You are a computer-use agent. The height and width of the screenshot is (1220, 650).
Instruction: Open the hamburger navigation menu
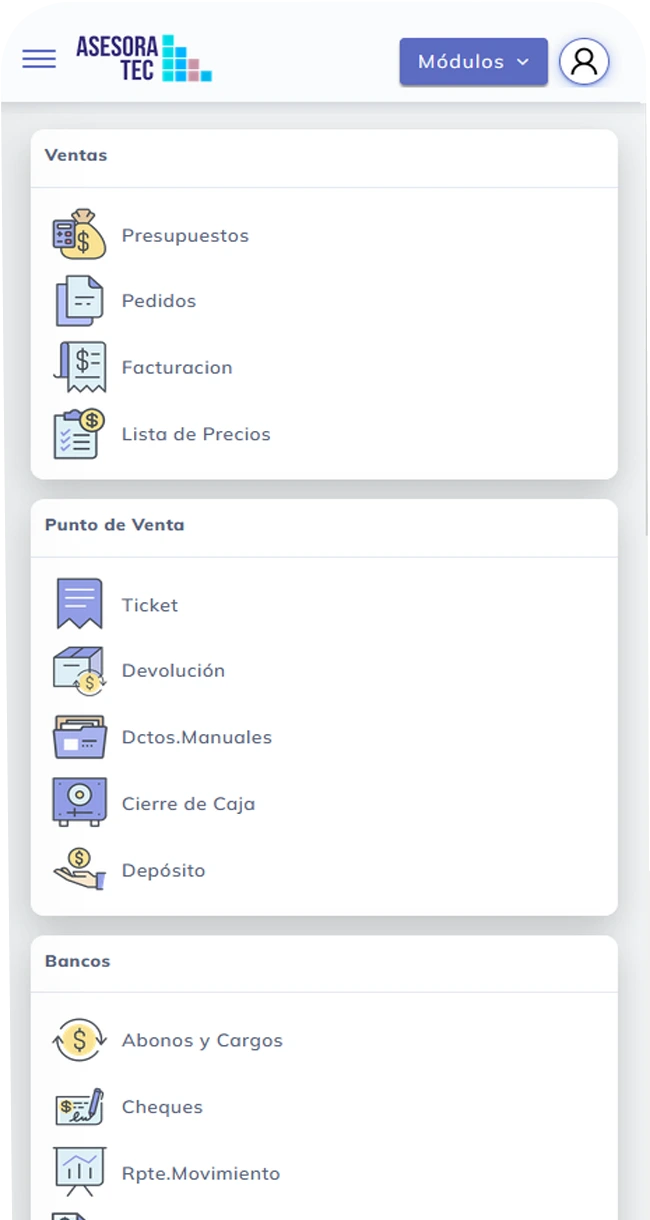tap(39, 59)
